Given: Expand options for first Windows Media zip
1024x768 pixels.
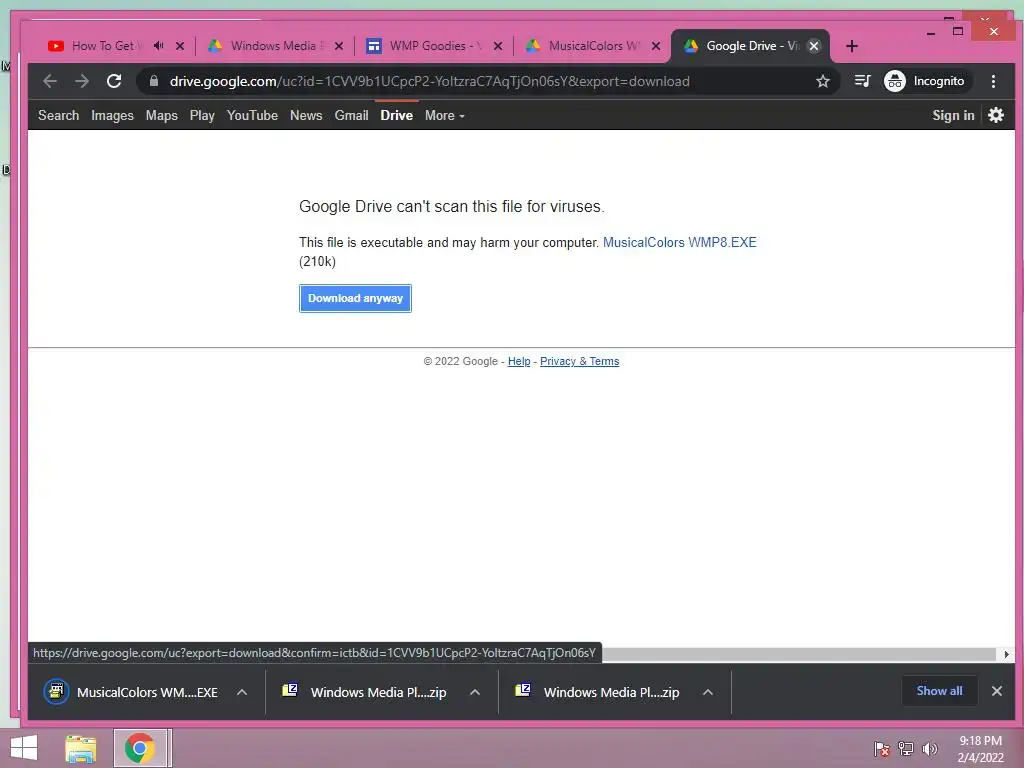Looking at the screenshot, I should tap(475, 692).
